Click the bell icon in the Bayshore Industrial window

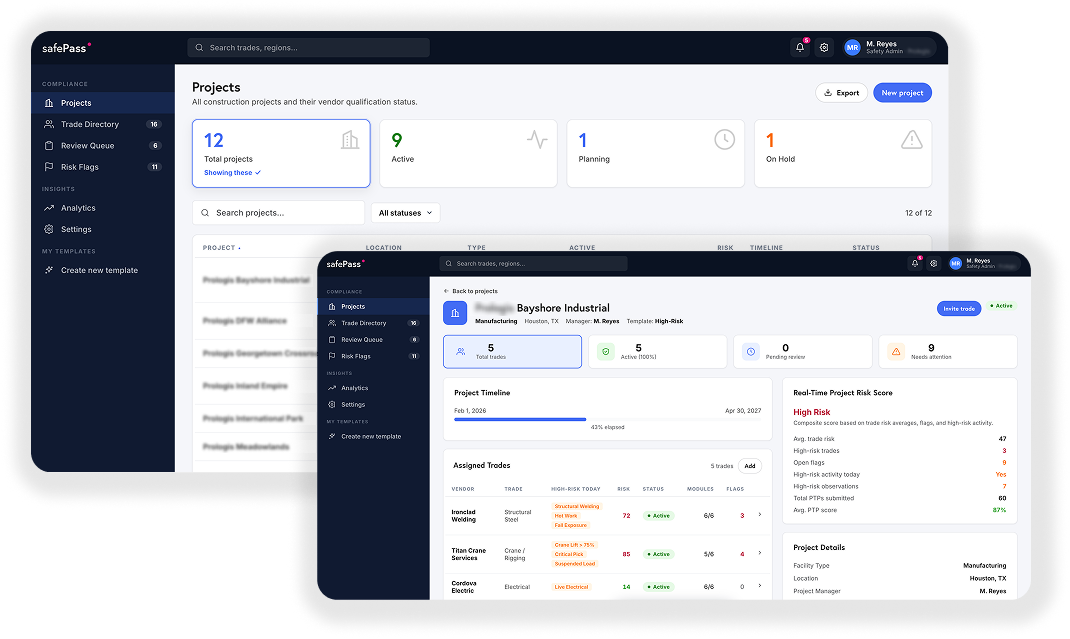pos(915,264)
